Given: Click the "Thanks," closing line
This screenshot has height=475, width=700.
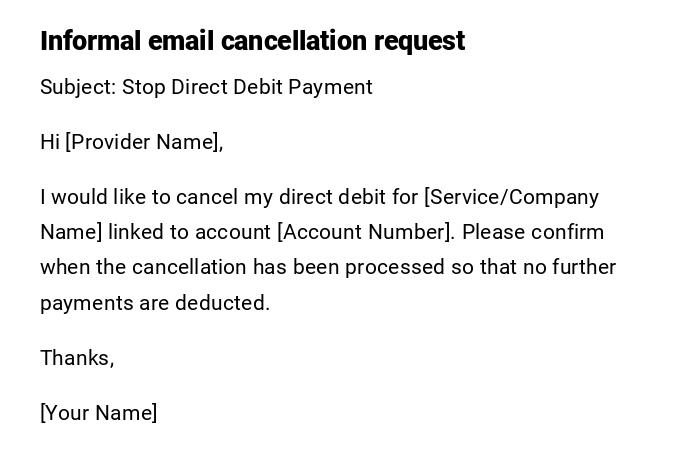Looking at the screenshot, I should pos(77,358).
